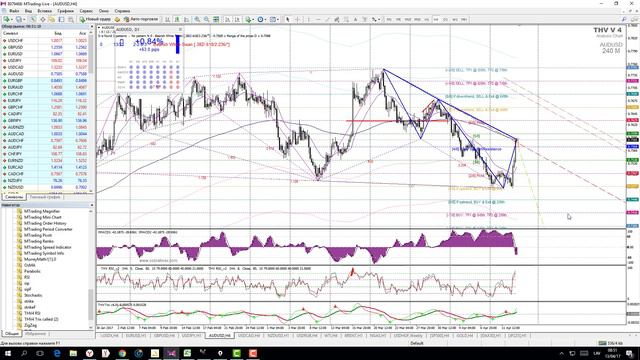Switch chart to line chart
Viewport: 640px width, 360px height.
click(x=187, y=19)
